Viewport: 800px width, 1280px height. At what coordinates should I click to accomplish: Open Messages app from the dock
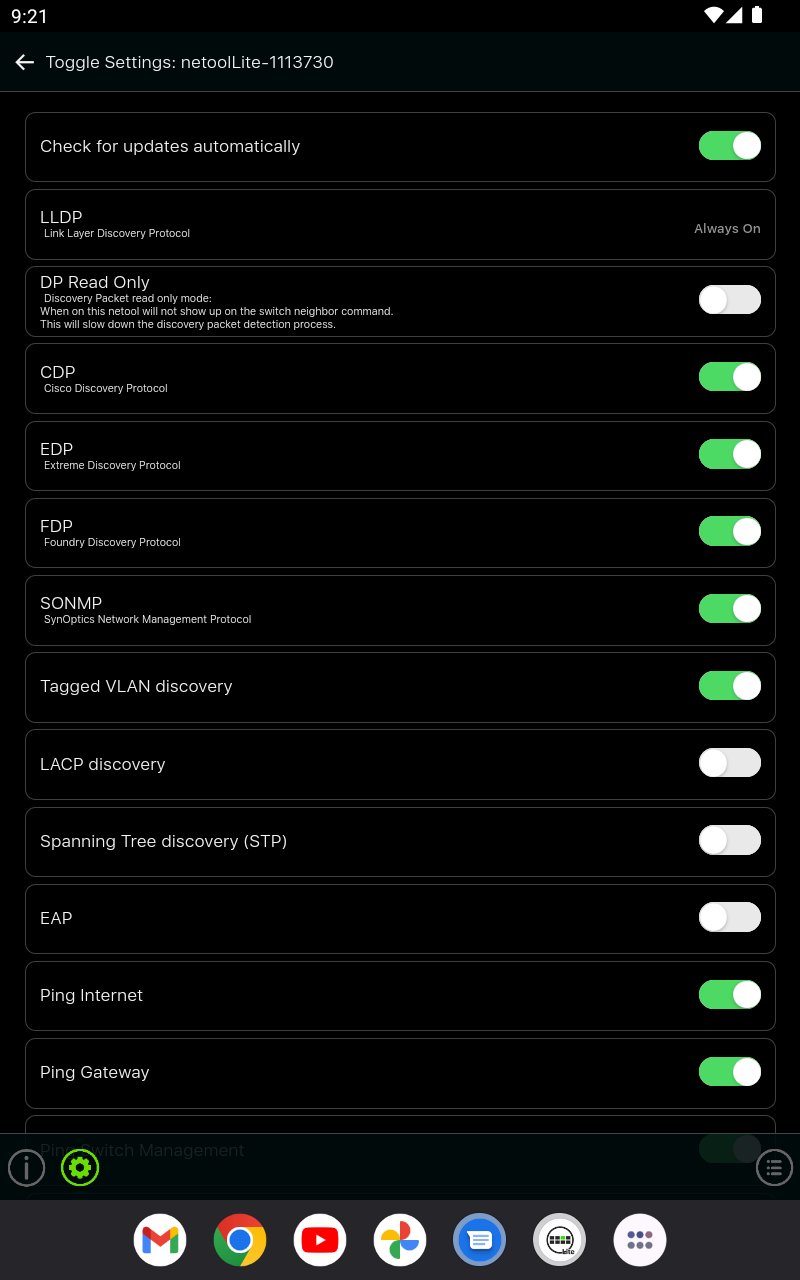coord(480,1240)
